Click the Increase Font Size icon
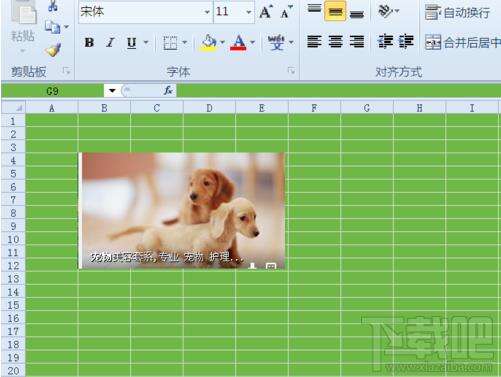This screenshot has height=377, width=501. click(x=266, y=12)
